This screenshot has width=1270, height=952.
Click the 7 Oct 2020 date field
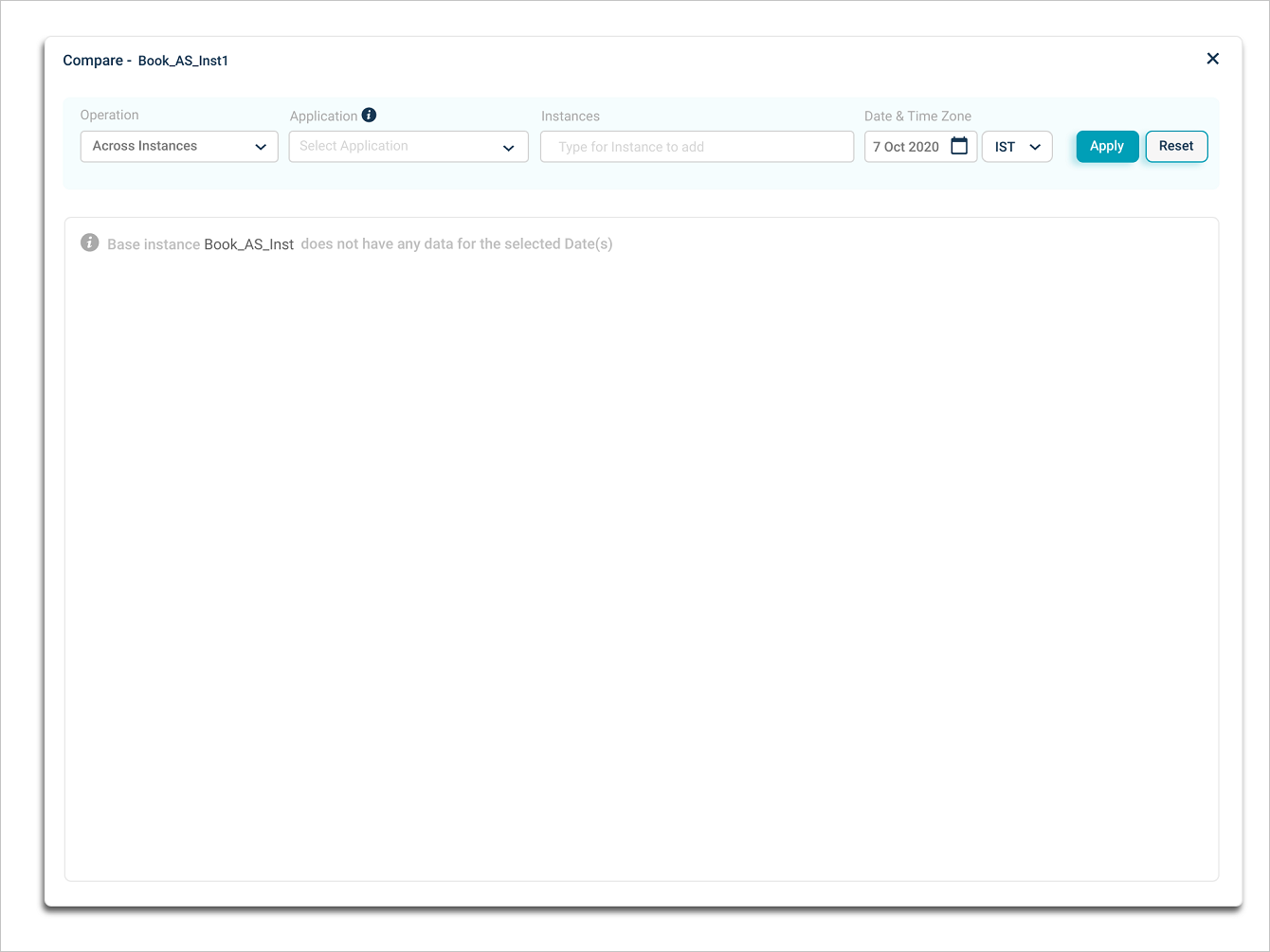(x=906, y=147)
